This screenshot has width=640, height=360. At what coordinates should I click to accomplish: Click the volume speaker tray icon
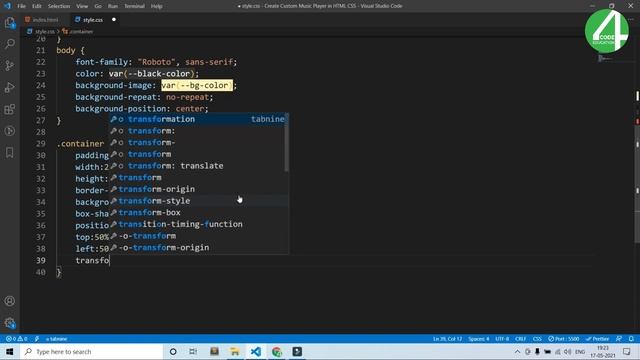tap(568, 352)
